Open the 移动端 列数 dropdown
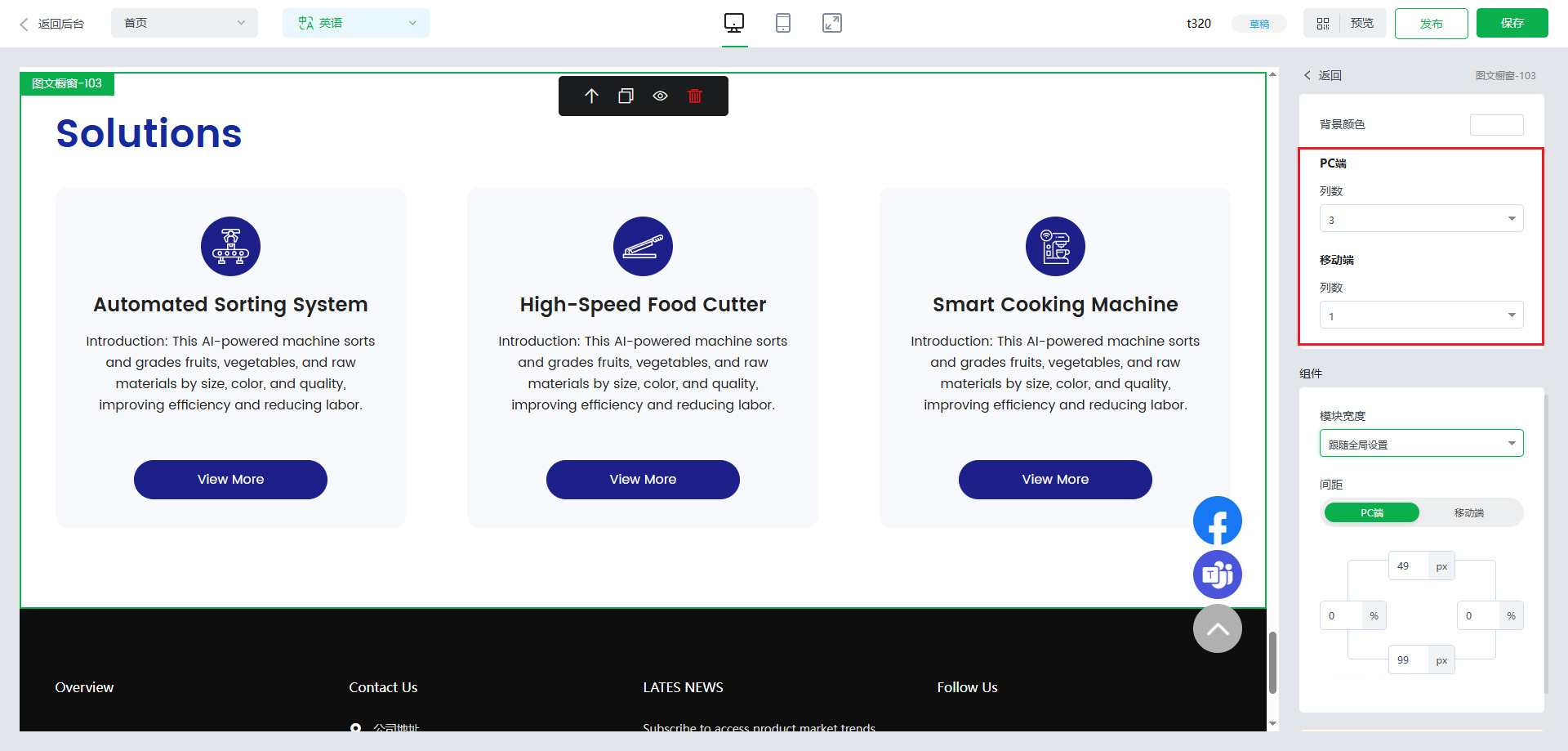This screenshot has height=751, width=1568. (x=1421, y=315)
